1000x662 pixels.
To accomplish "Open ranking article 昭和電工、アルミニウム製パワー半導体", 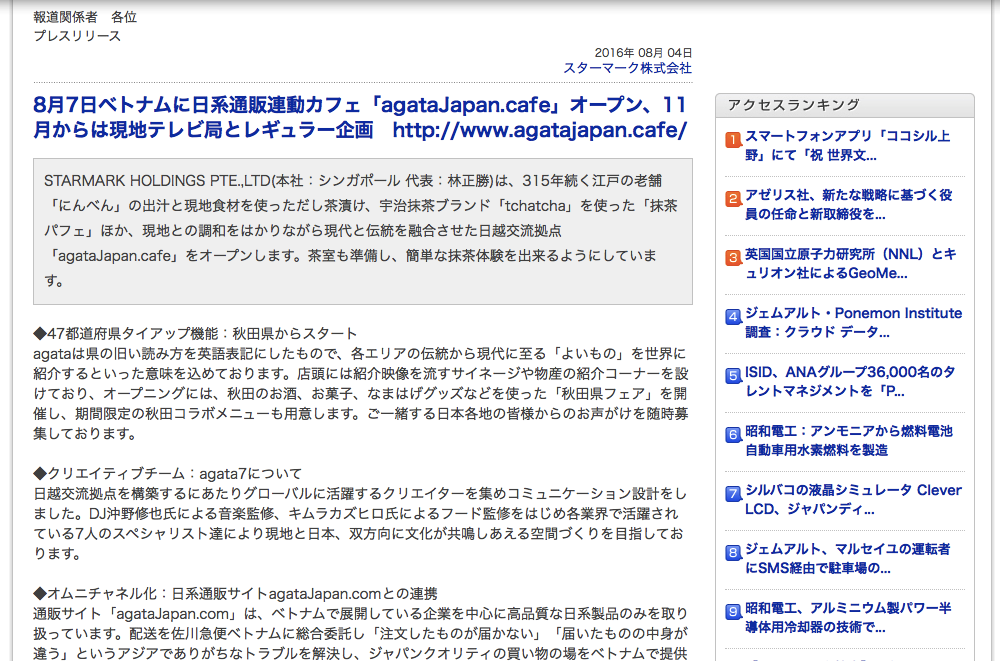I will 848,617.
